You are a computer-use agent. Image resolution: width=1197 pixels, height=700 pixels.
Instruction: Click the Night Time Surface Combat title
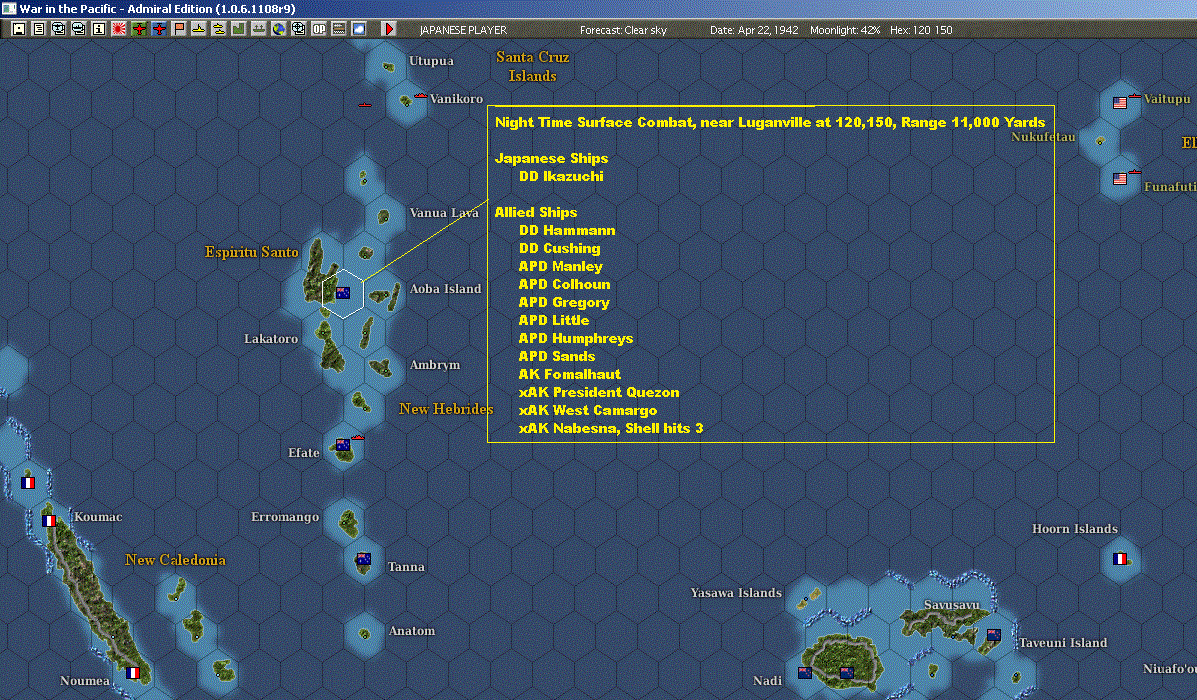coord(770,122)
